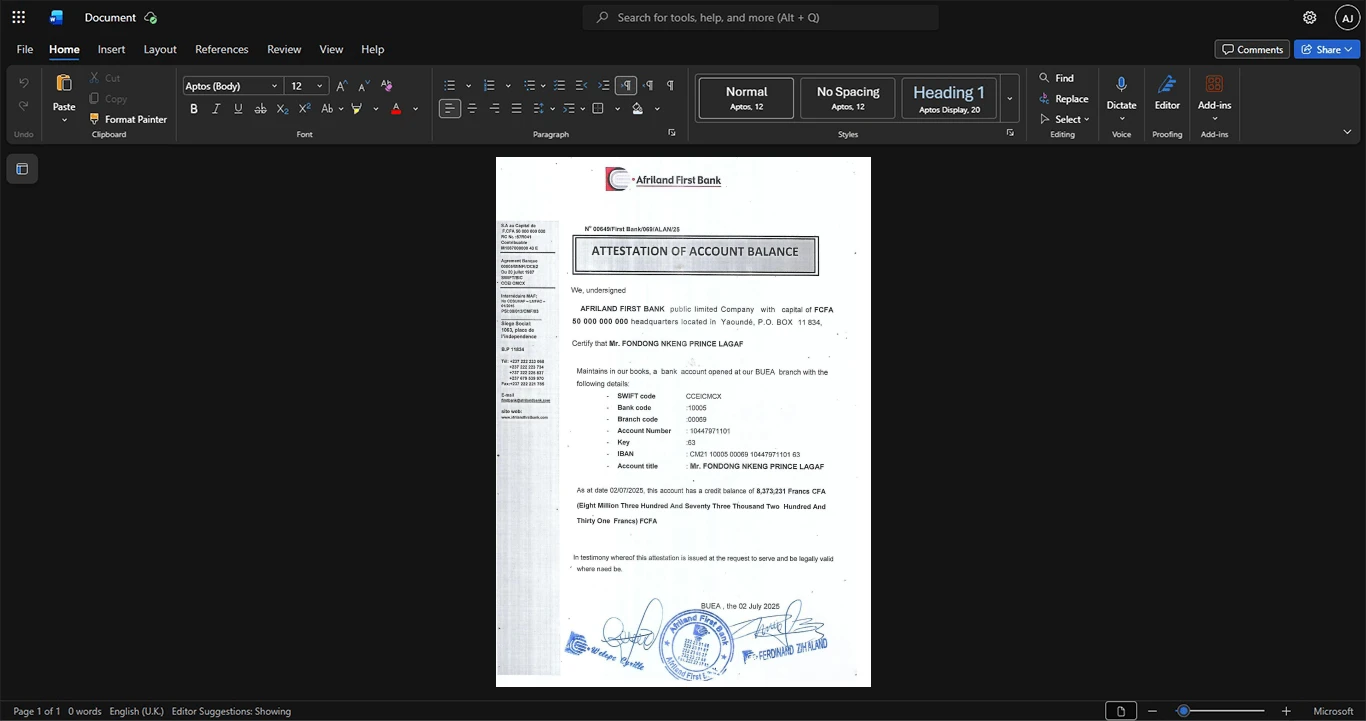The width and height of the screenshot is (1366, 721).
Task: Open the font size dropdown showing 12
Action: pyautogui.click(x=307, y=86)
